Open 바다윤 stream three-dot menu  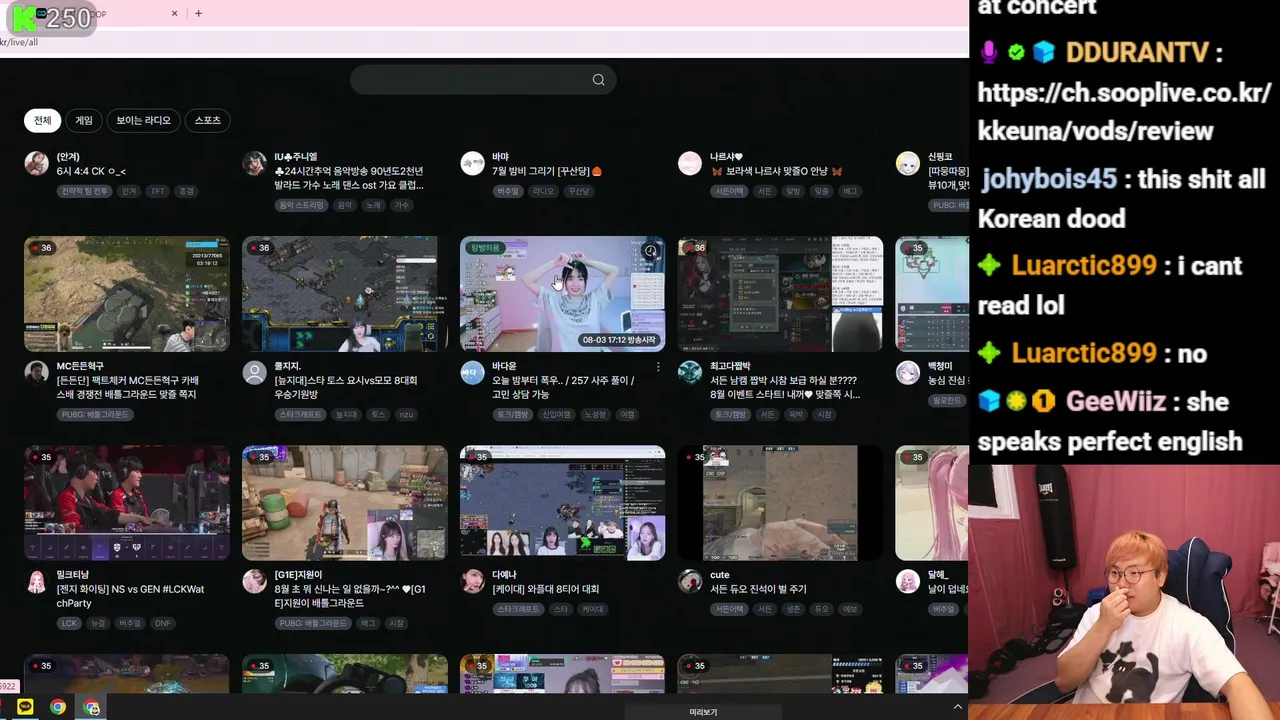[x=658, y=367]
